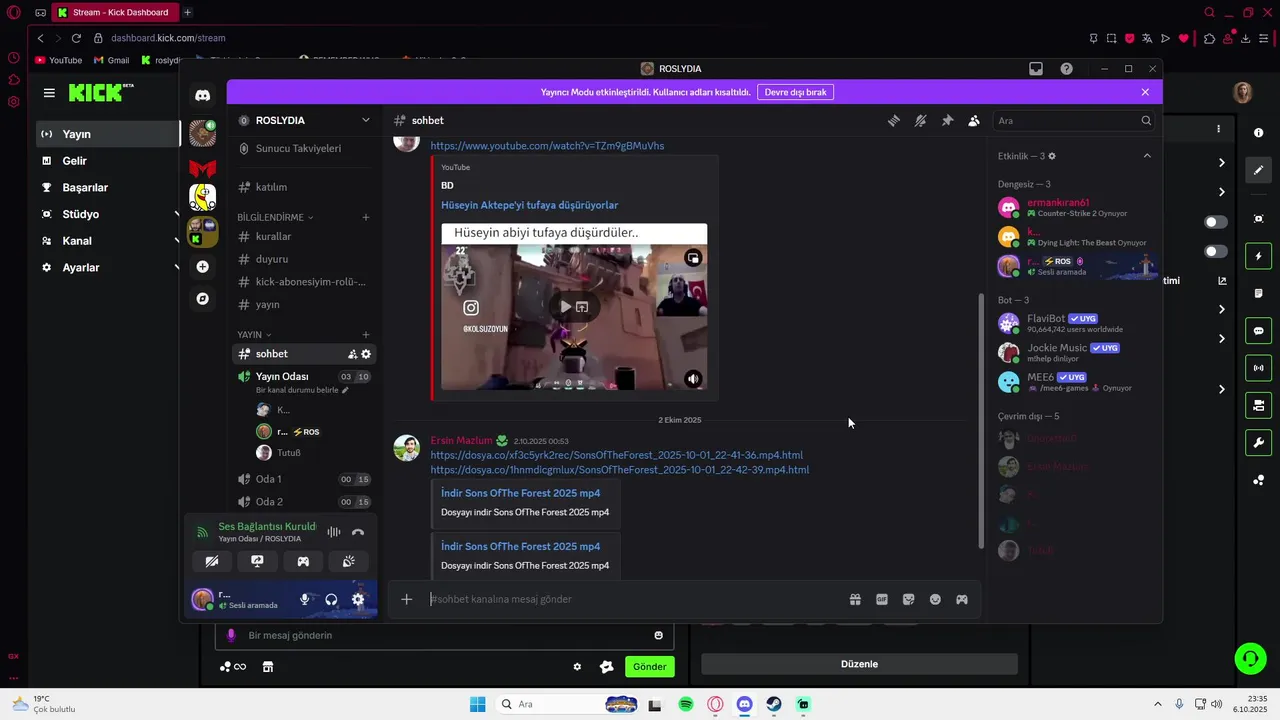Click green Gönder button in Kick

pyautogui.click(x=649, y=667)
